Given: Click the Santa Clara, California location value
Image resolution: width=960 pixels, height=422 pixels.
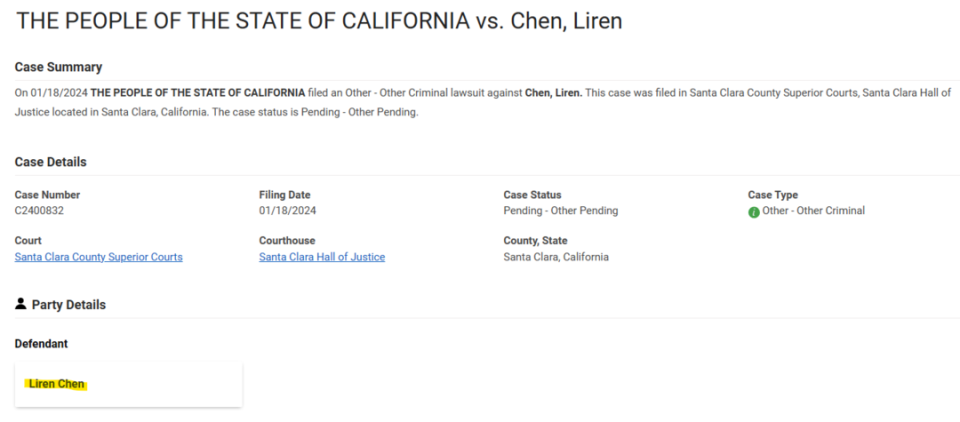Looking at the screenshot, I should coord(555,257).
